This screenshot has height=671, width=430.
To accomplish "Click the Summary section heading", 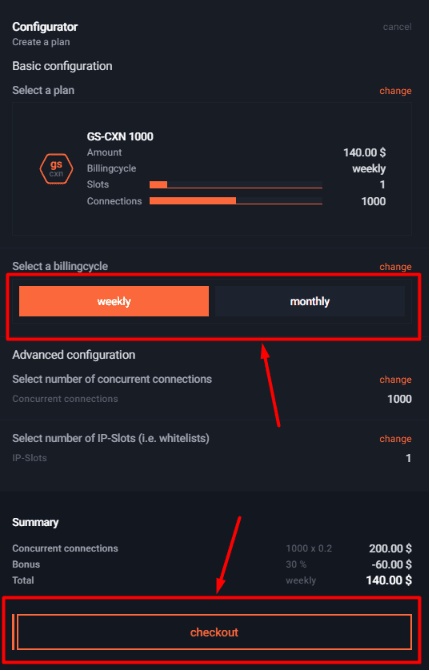I will coord(35,522).
